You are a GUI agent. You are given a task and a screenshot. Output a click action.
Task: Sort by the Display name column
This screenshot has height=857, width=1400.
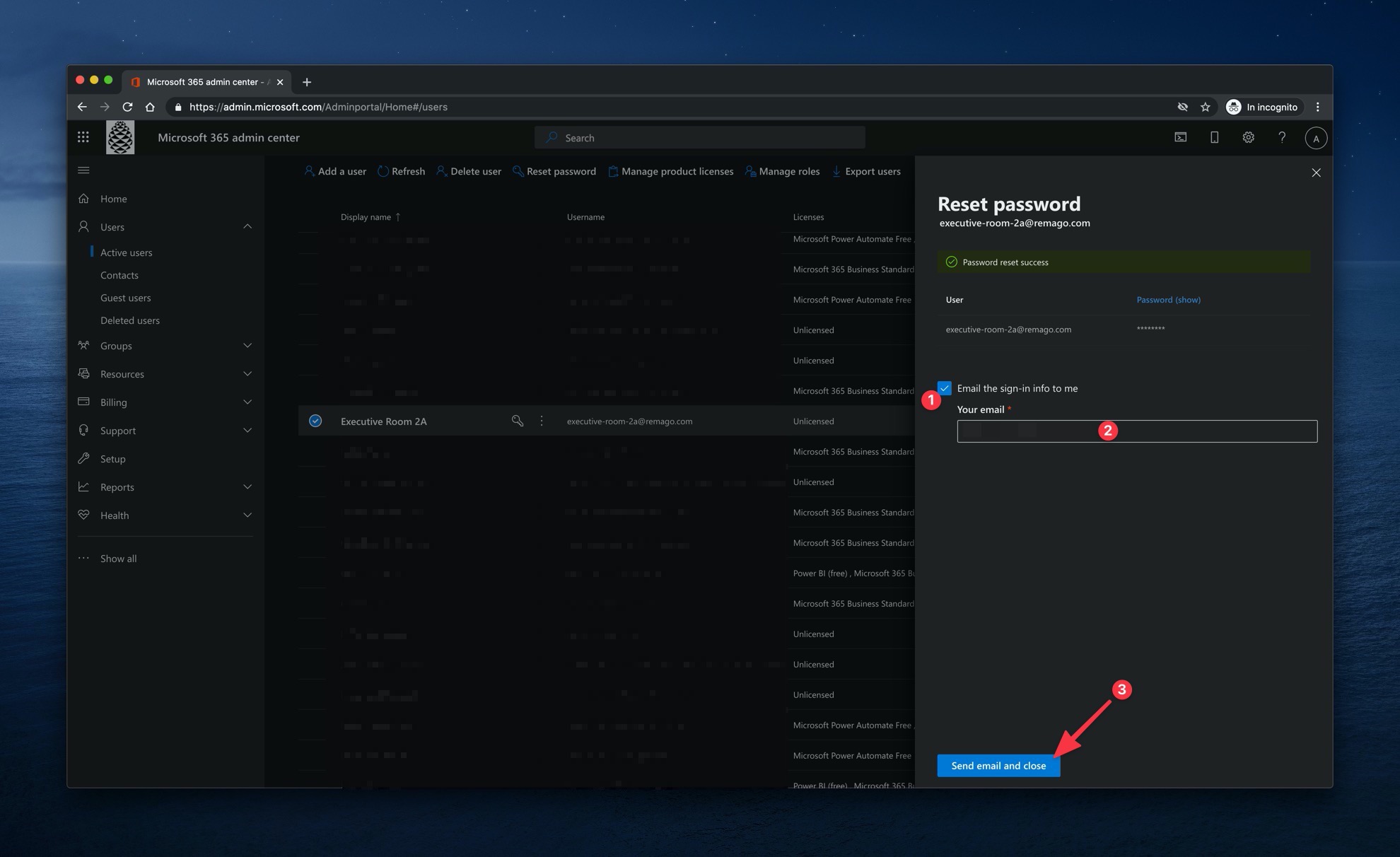click(x=371, y=217)
